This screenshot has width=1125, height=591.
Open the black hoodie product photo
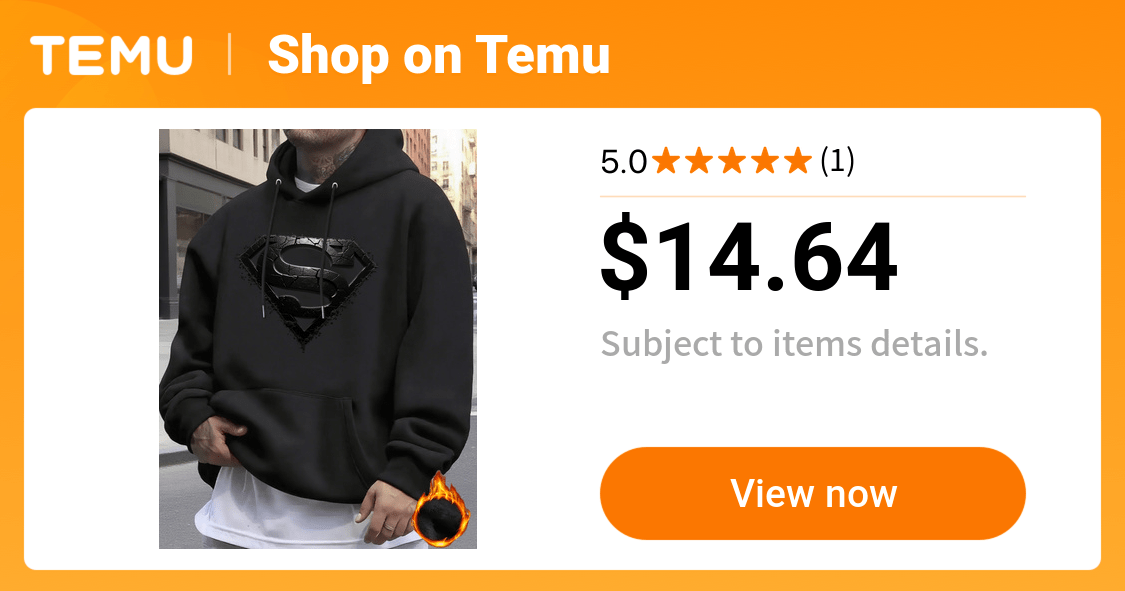click(x=318, y=339)
